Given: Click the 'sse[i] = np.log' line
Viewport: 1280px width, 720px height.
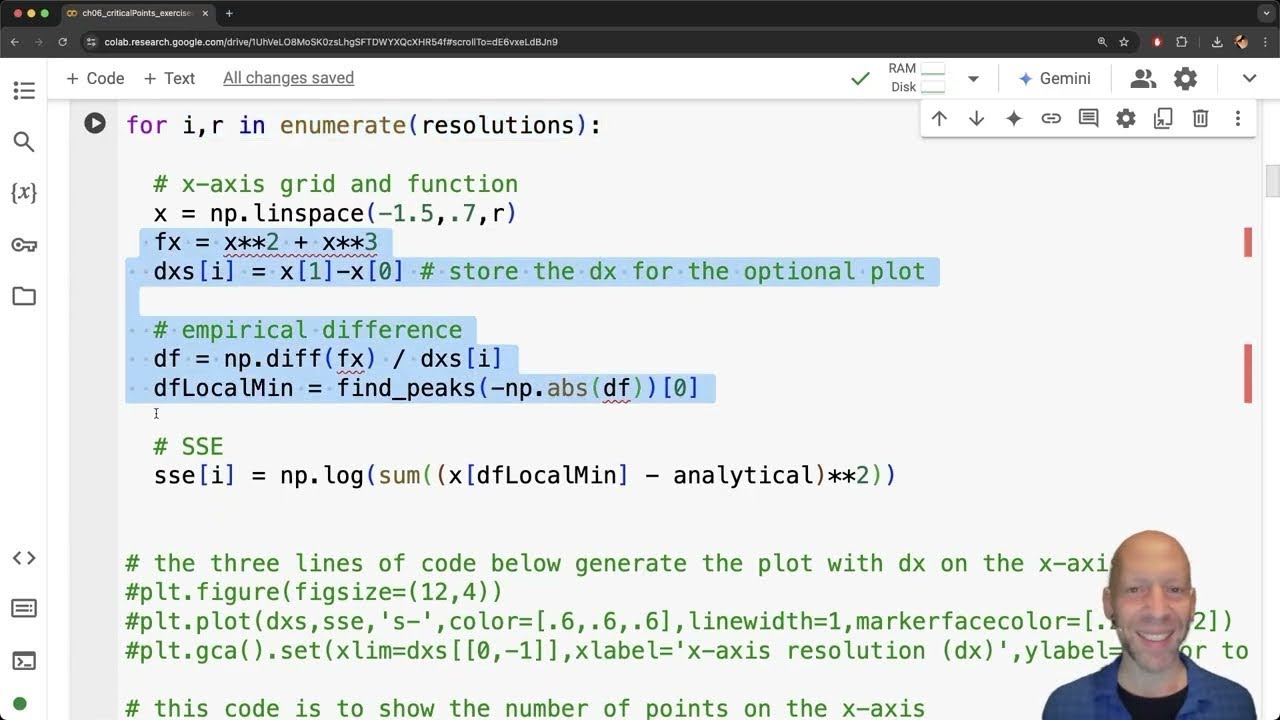Looking at the screenshot, I should point(525,475).
